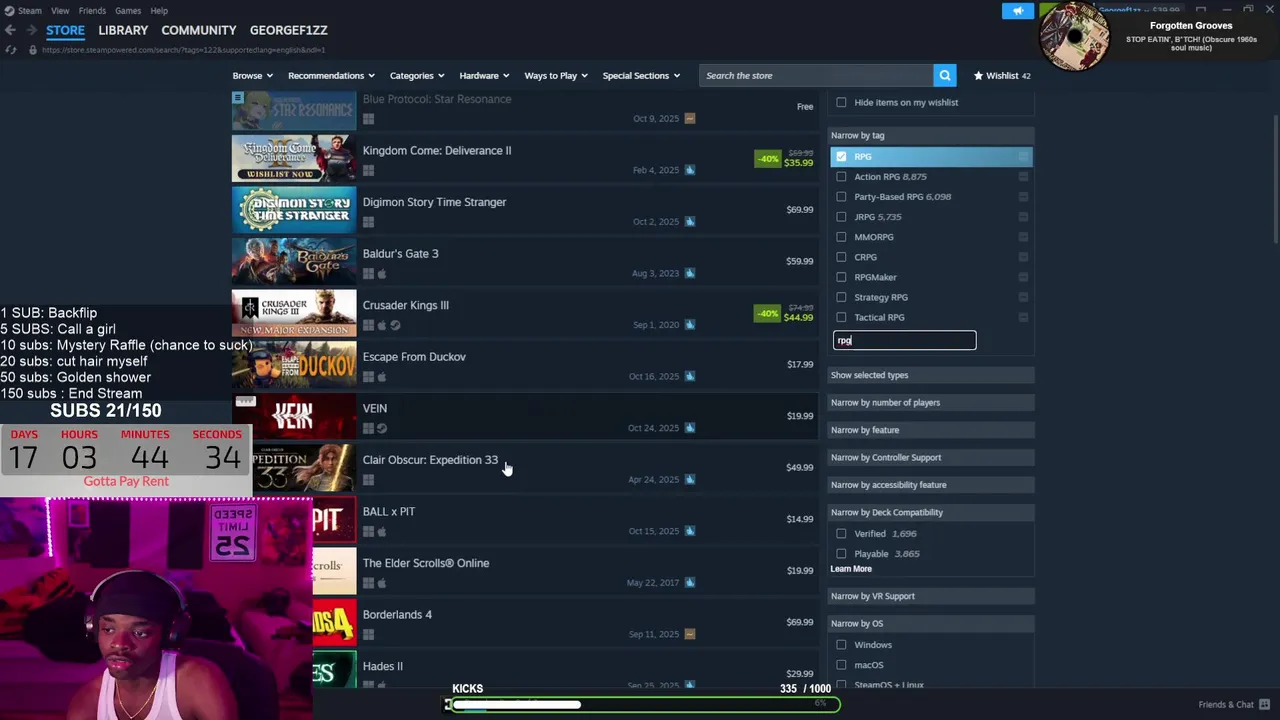Click the Learn More link
The height and width of the screenshot is (720, 1280).
pos(851,569)
